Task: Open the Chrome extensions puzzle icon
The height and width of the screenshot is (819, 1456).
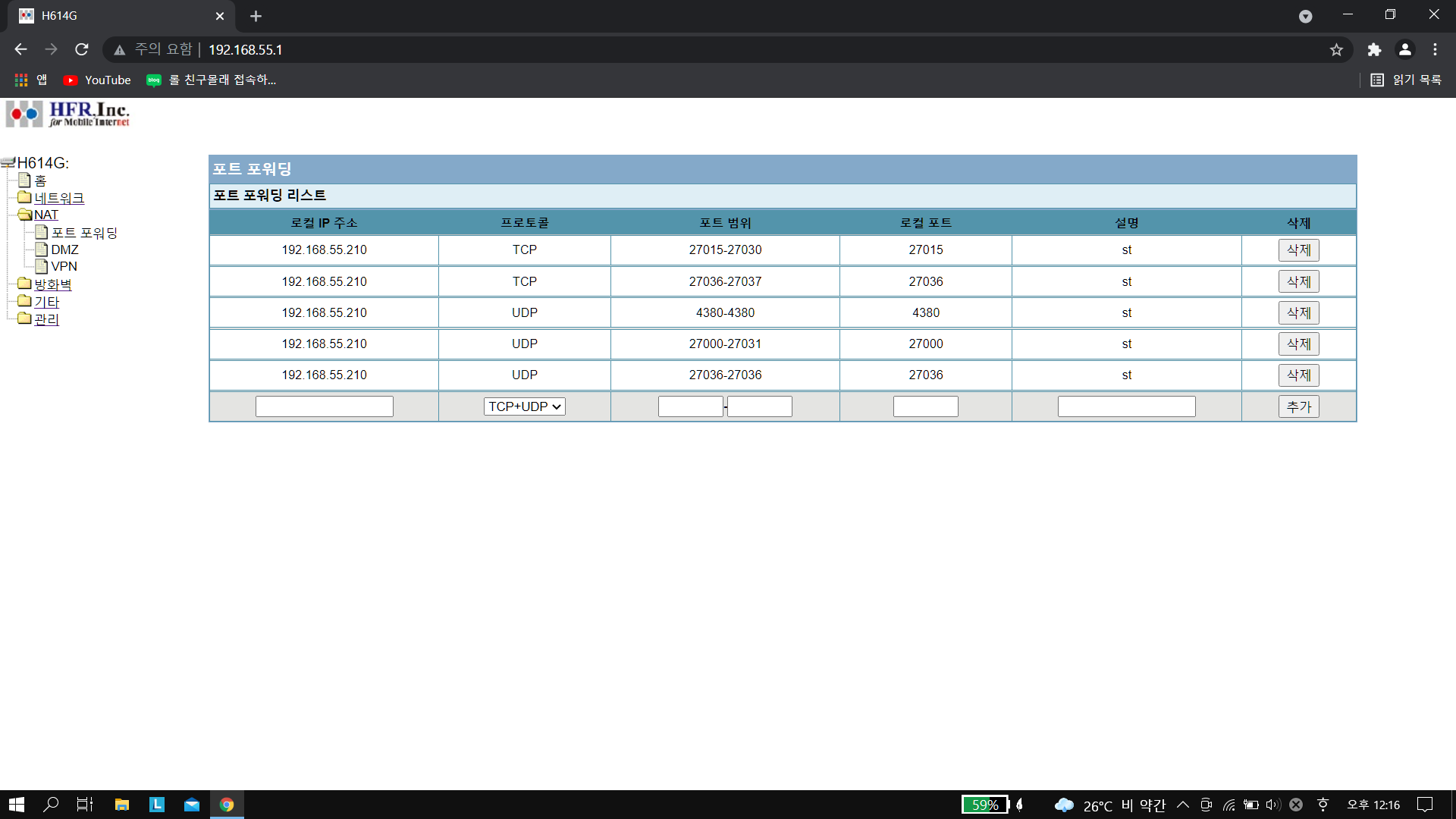Action: click(x=1374, y=49)
